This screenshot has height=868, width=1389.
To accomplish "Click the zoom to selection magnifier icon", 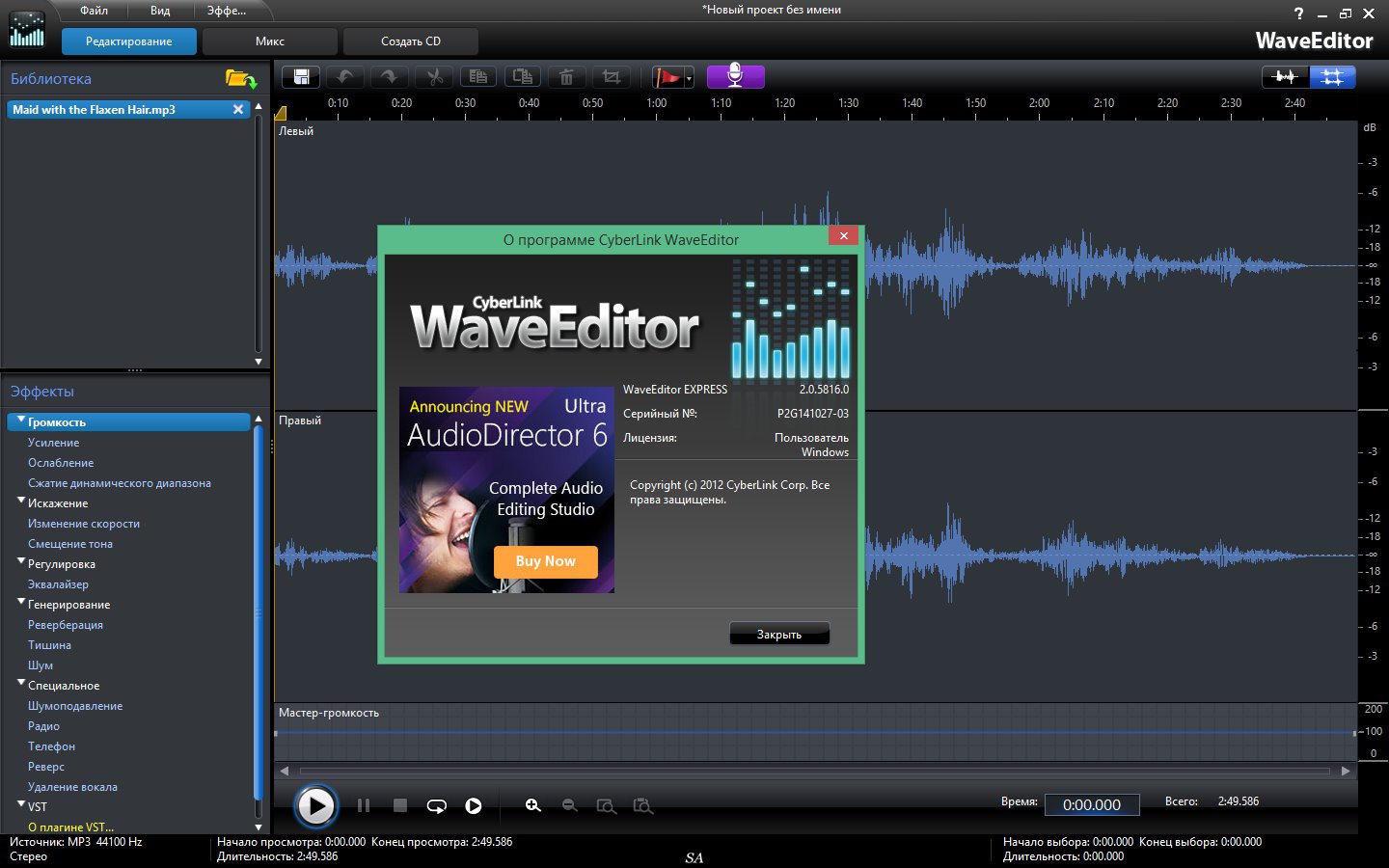I will (x=642, y=805).
